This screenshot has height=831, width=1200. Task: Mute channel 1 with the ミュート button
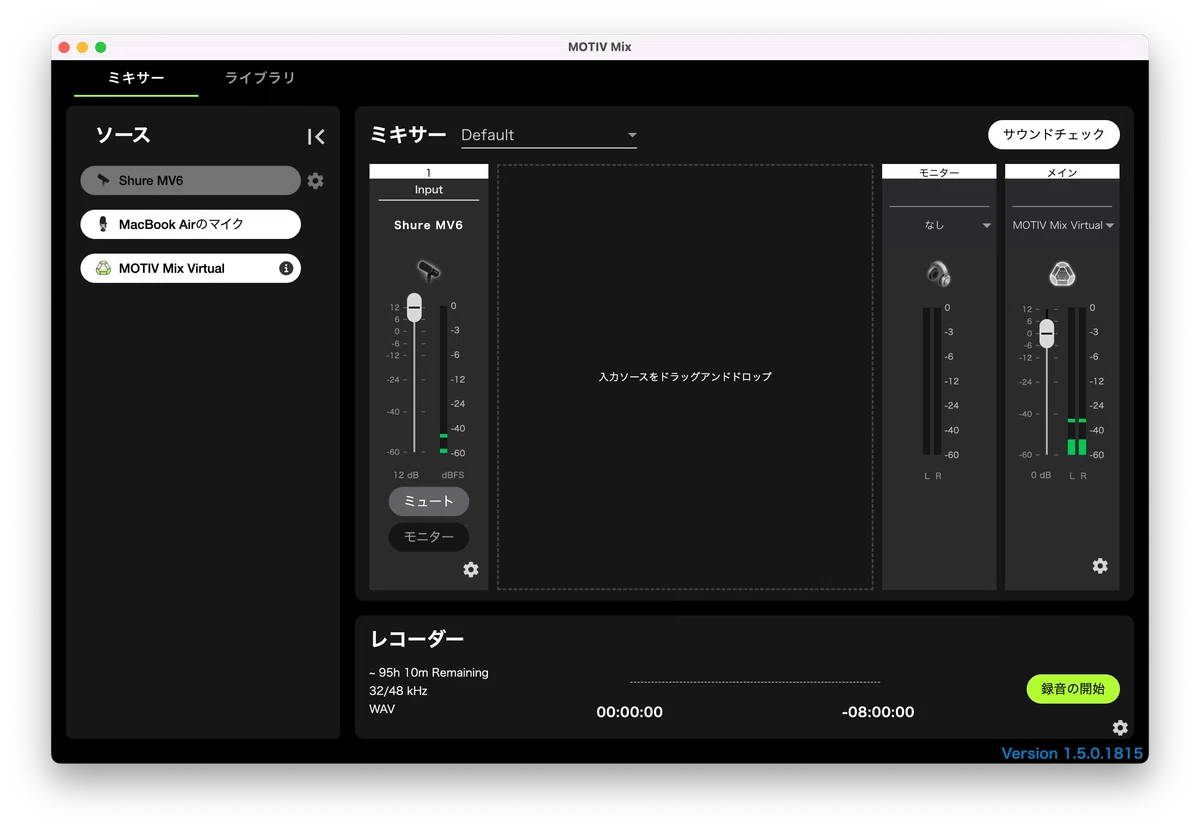click(429, 502)
